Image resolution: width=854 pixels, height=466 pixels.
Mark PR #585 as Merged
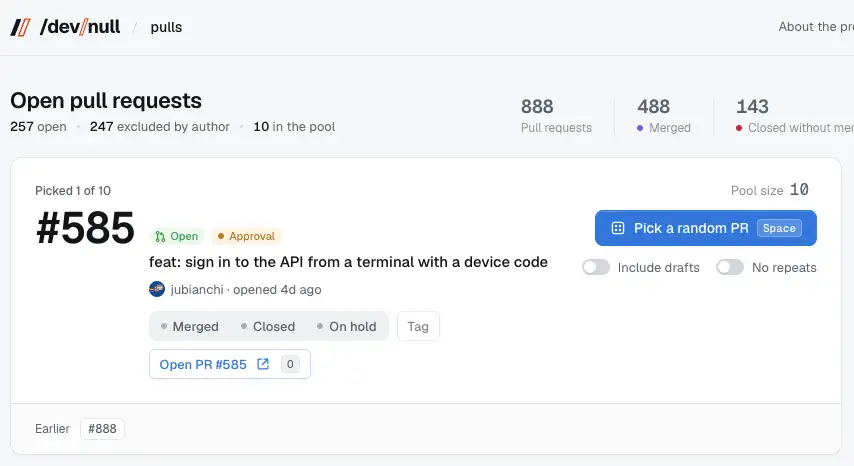pos(190,327)
